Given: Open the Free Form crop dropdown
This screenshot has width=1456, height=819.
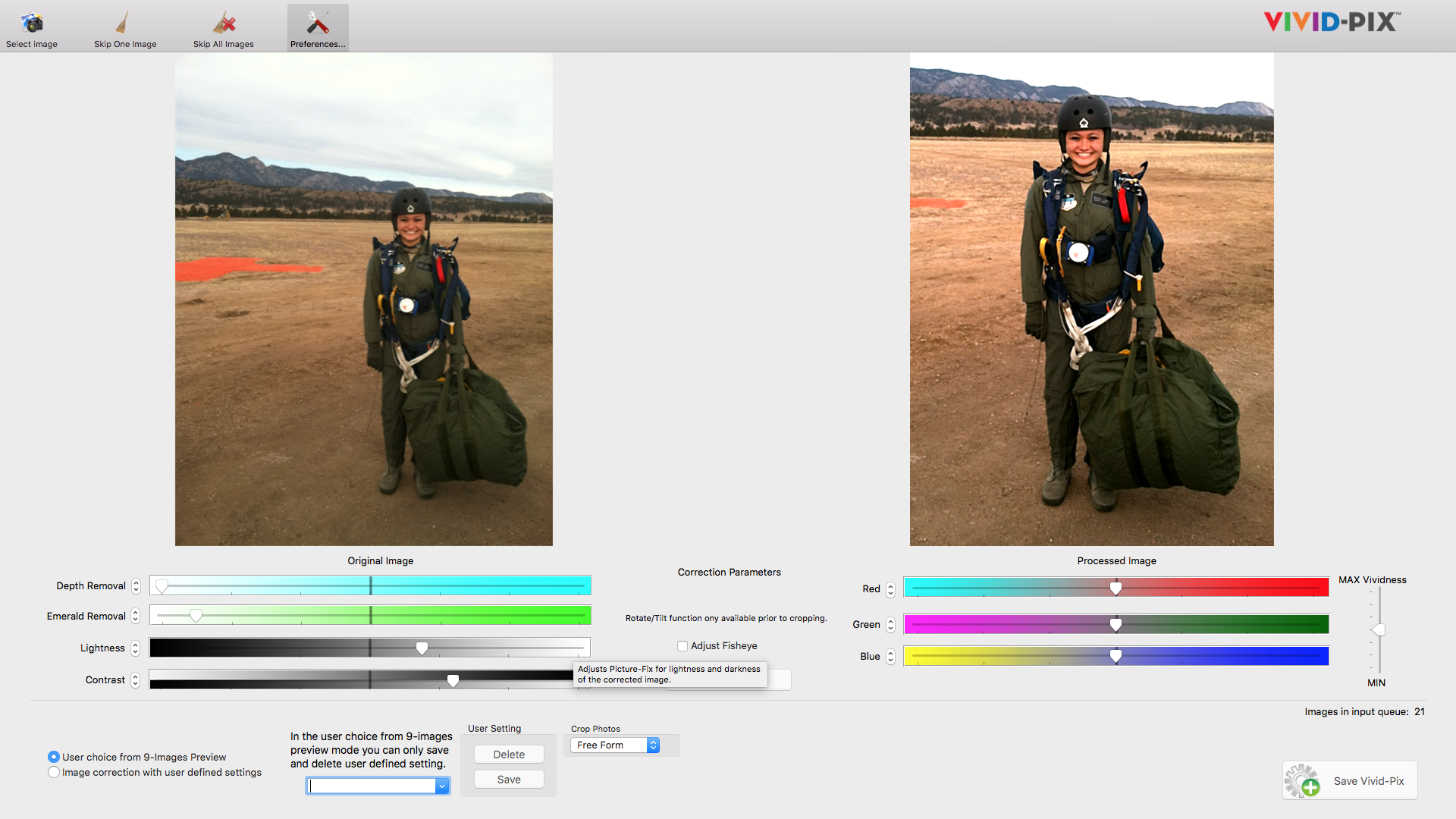Looking at the screenshot, I should pos(614,745).
